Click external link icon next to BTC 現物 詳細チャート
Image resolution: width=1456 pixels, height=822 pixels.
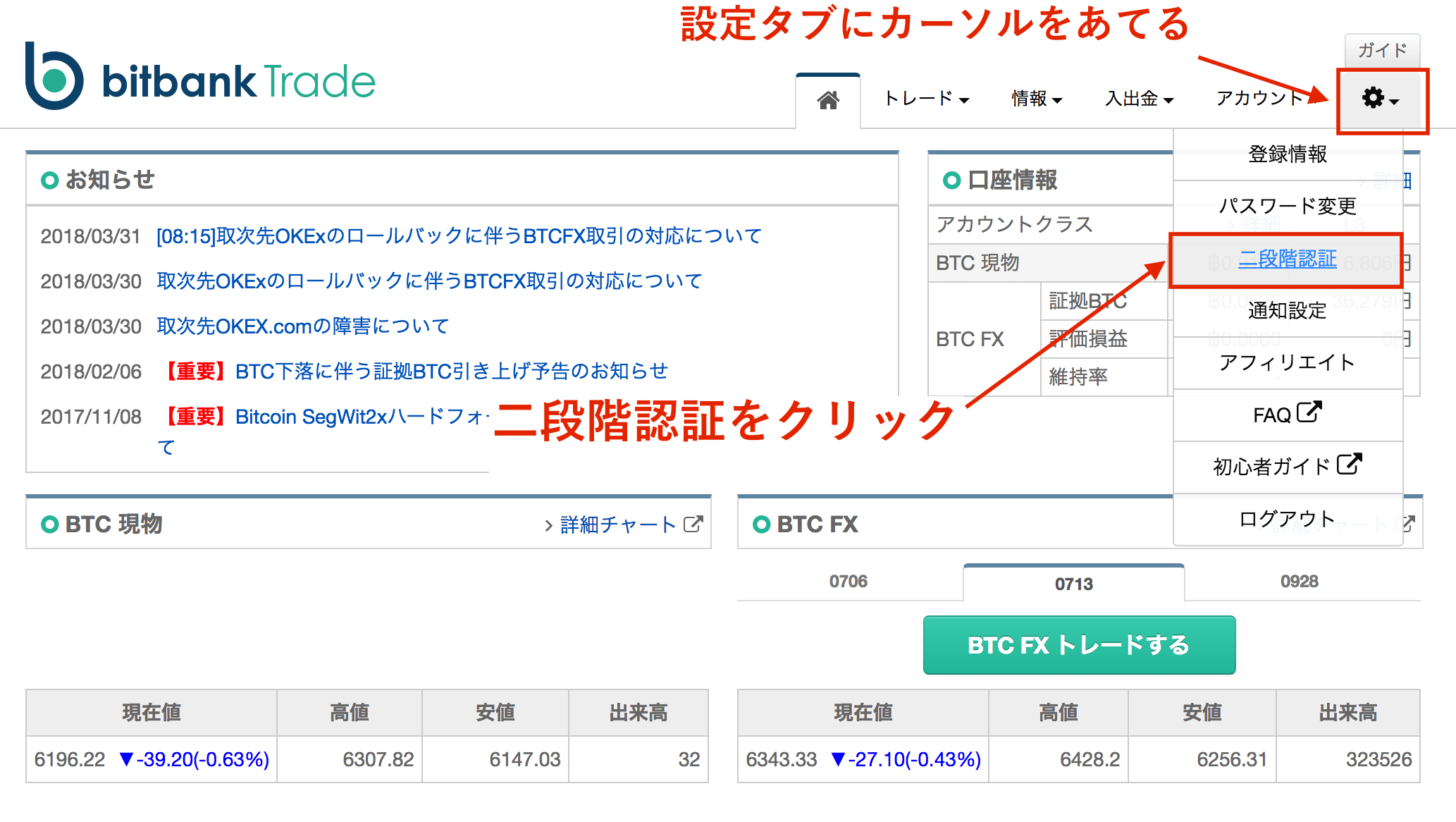[x=693, y=524]
